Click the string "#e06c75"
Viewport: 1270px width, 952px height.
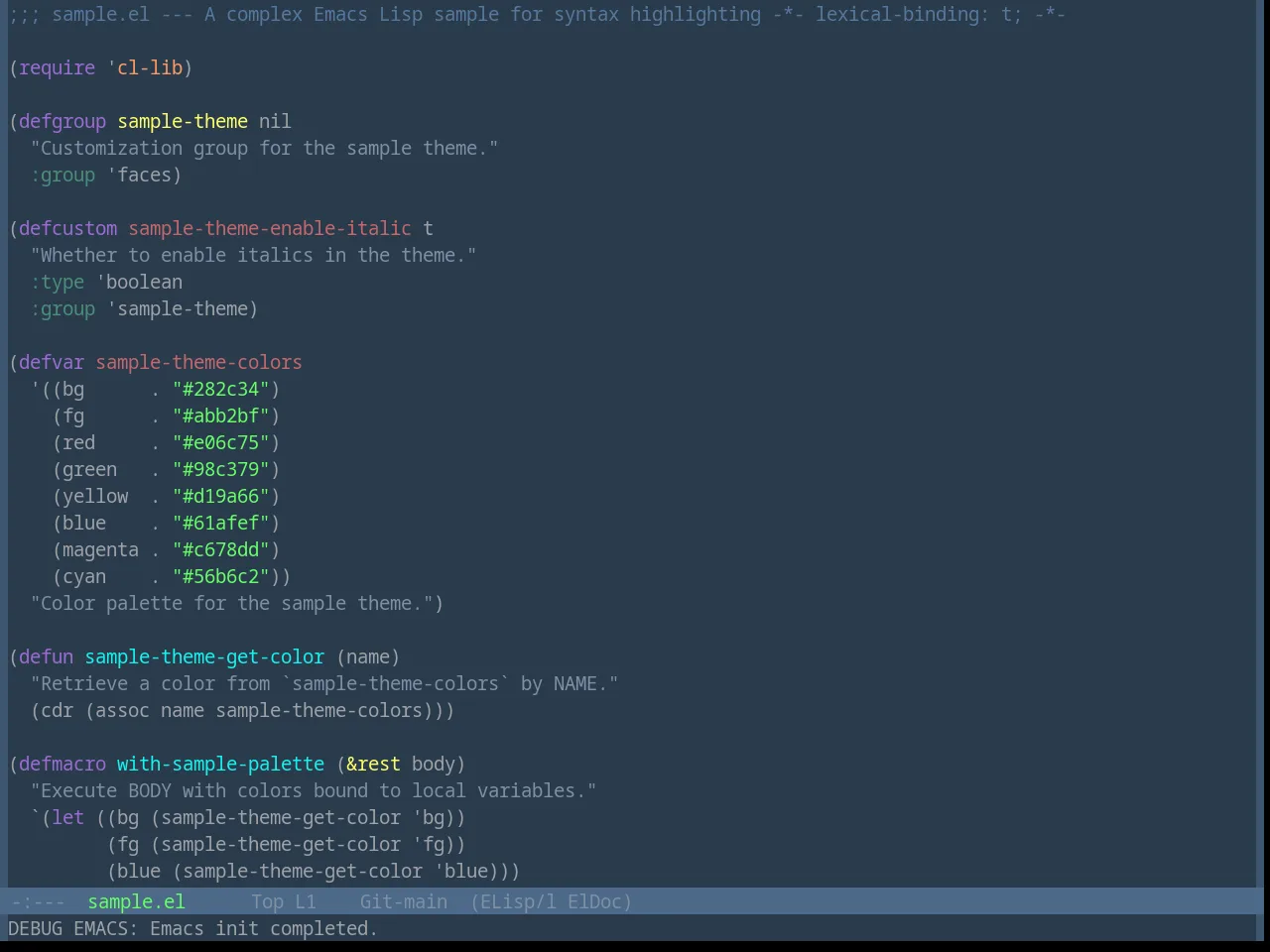220,442
